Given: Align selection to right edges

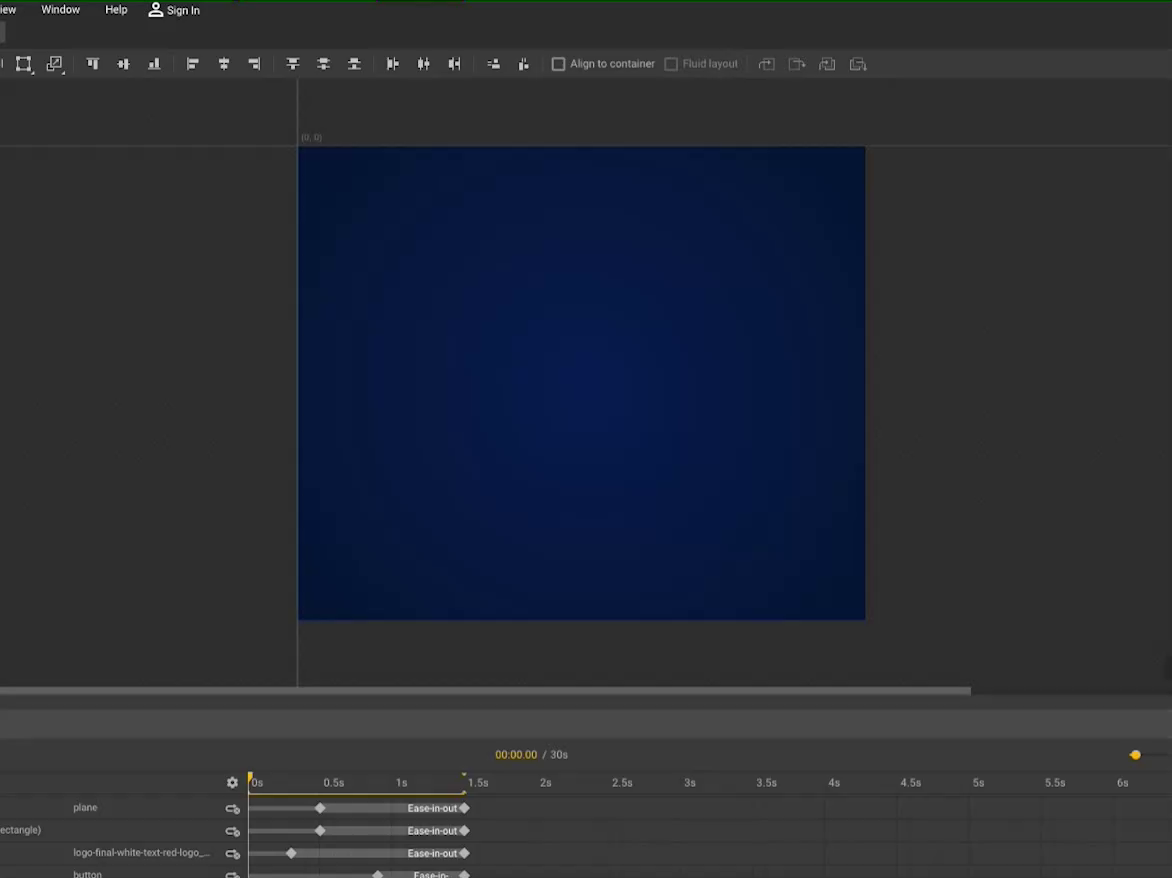Looking at the screenshot, I should tap(254, 64).
